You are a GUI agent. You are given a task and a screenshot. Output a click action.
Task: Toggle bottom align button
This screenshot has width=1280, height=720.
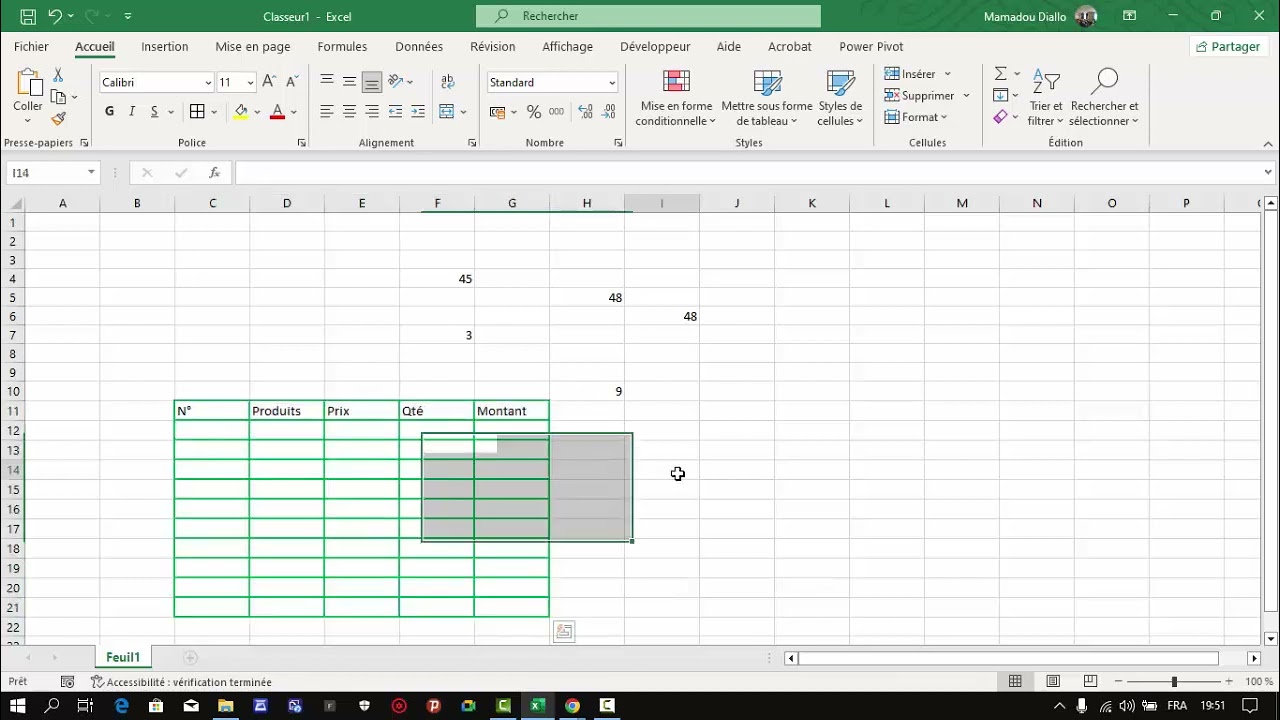click(x=372, y=82)
